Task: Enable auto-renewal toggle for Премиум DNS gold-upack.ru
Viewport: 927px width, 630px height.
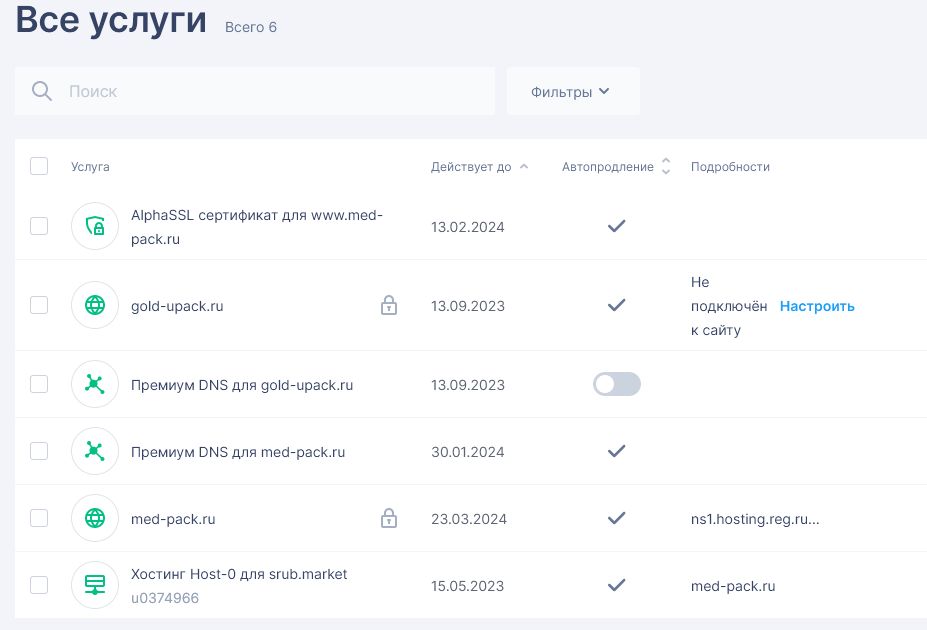Action: [x=616, y=385]
